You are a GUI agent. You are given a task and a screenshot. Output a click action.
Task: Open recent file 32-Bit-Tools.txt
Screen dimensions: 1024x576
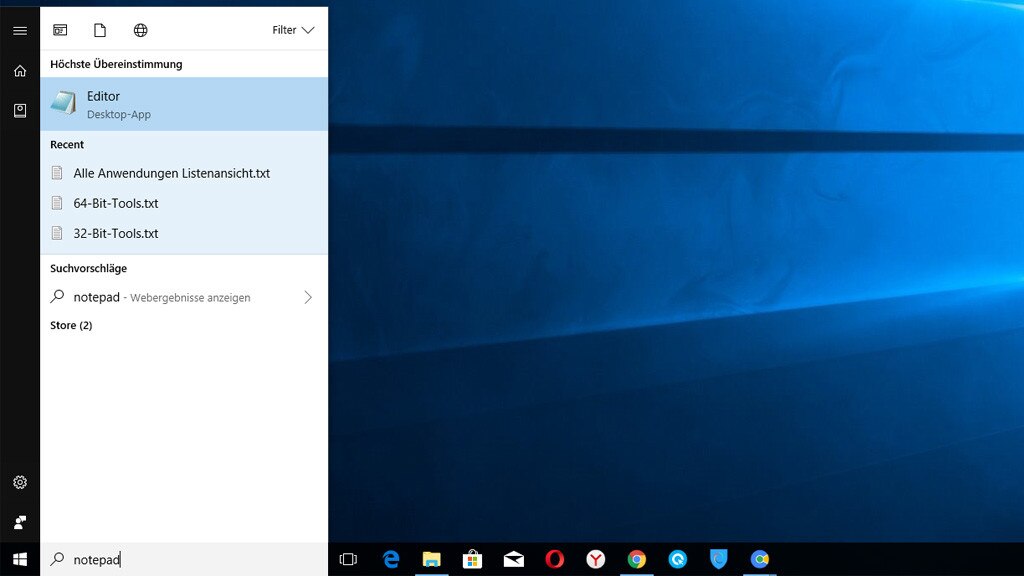coord(184,233)
